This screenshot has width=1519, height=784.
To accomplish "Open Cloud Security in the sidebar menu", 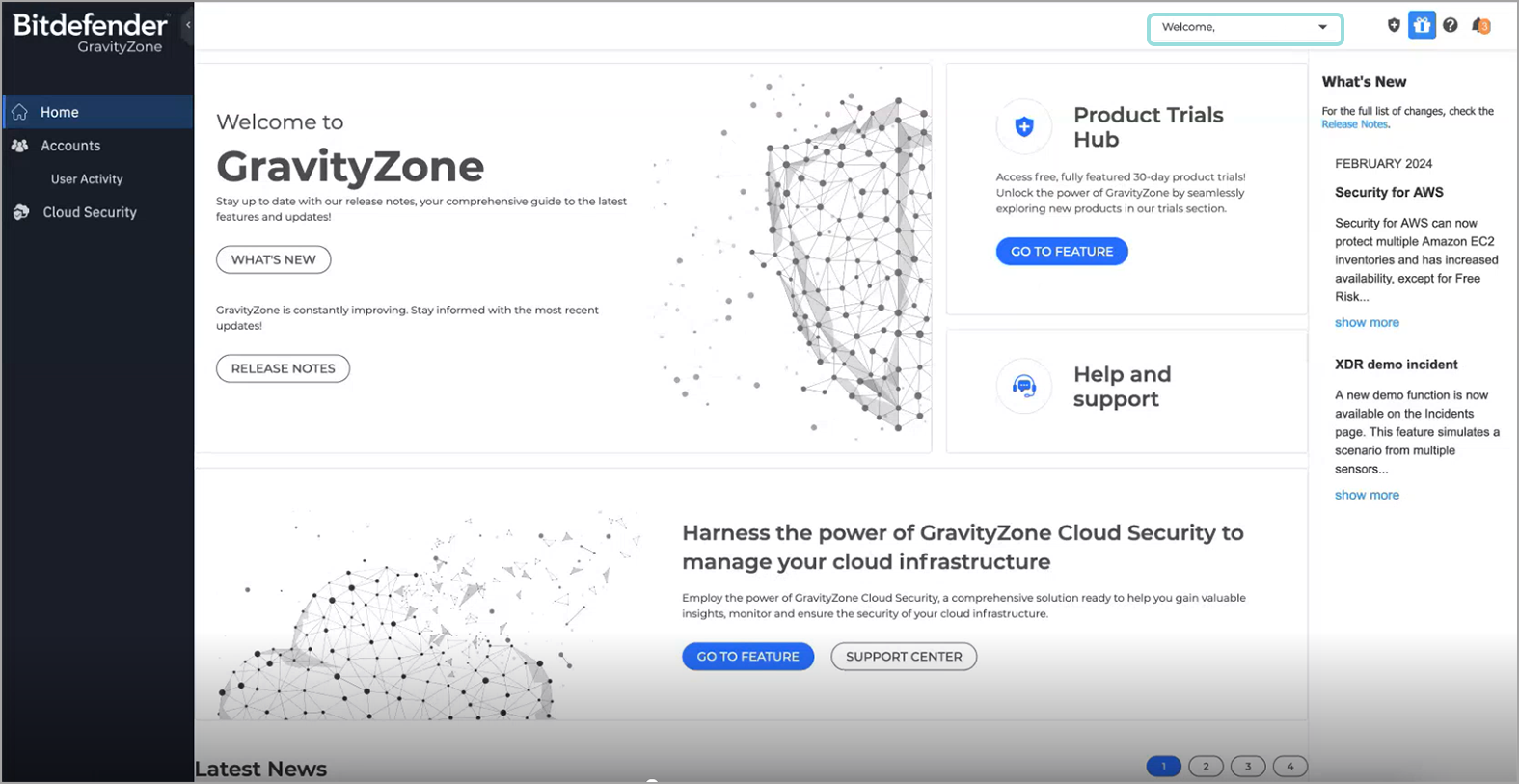I will [90, 212].
